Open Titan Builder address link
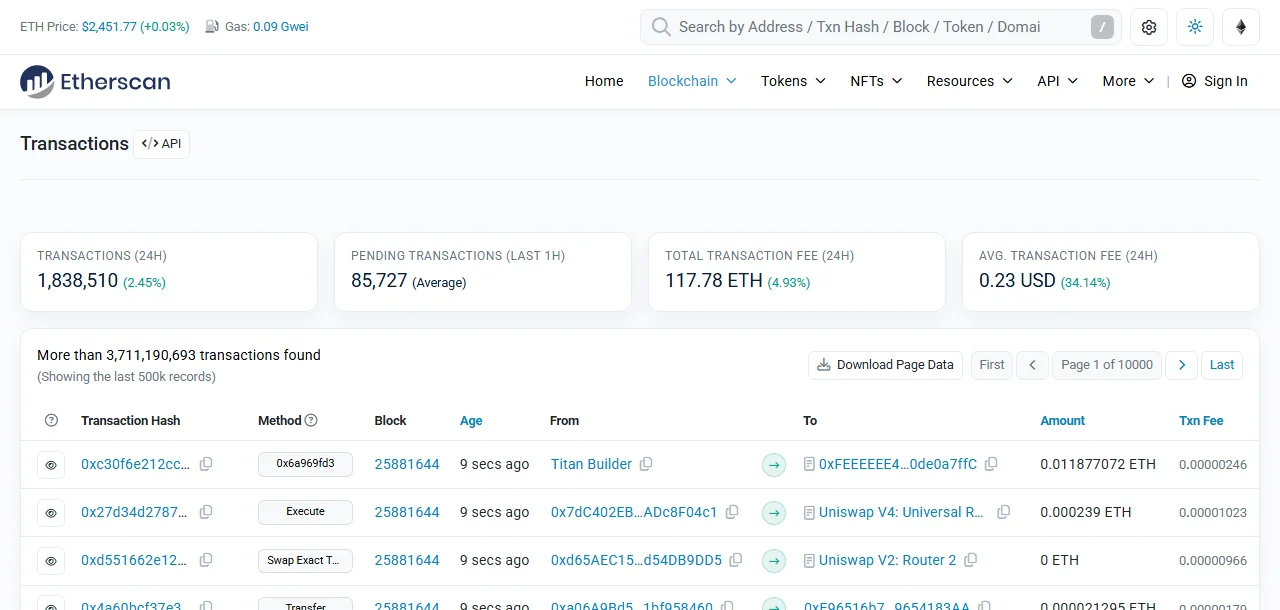1280x610 pixels. [x=591, y=464]
